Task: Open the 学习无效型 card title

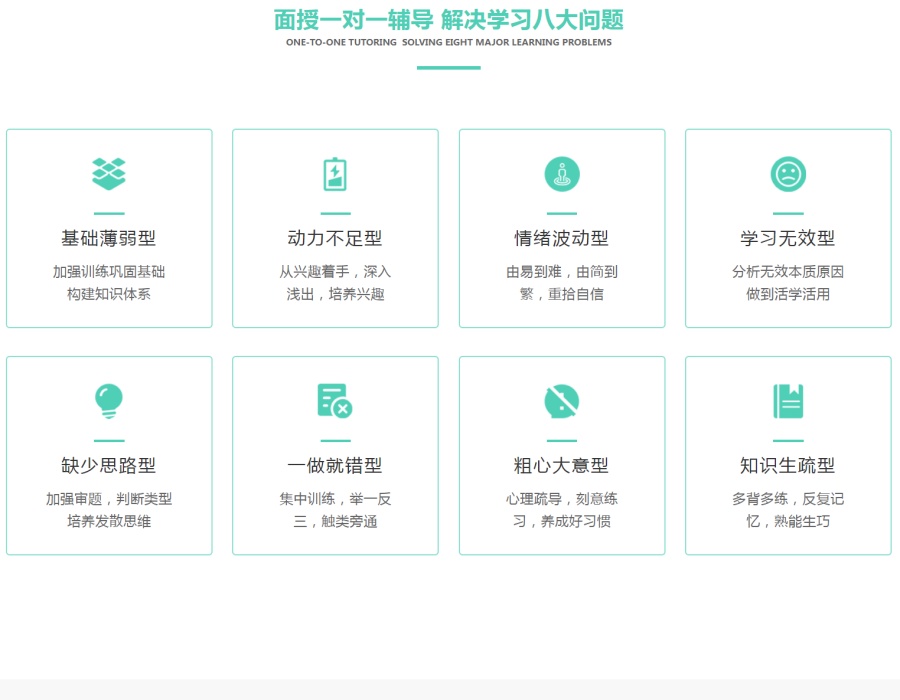Action: click(x=788, y=238)
